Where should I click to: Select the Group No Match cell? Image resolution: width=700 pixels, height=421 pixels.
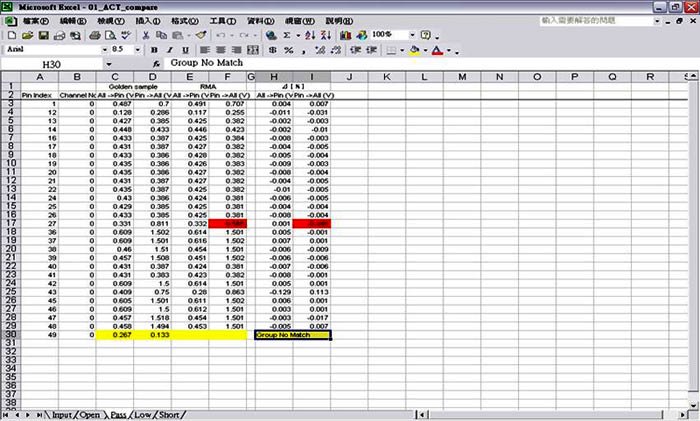292,335
